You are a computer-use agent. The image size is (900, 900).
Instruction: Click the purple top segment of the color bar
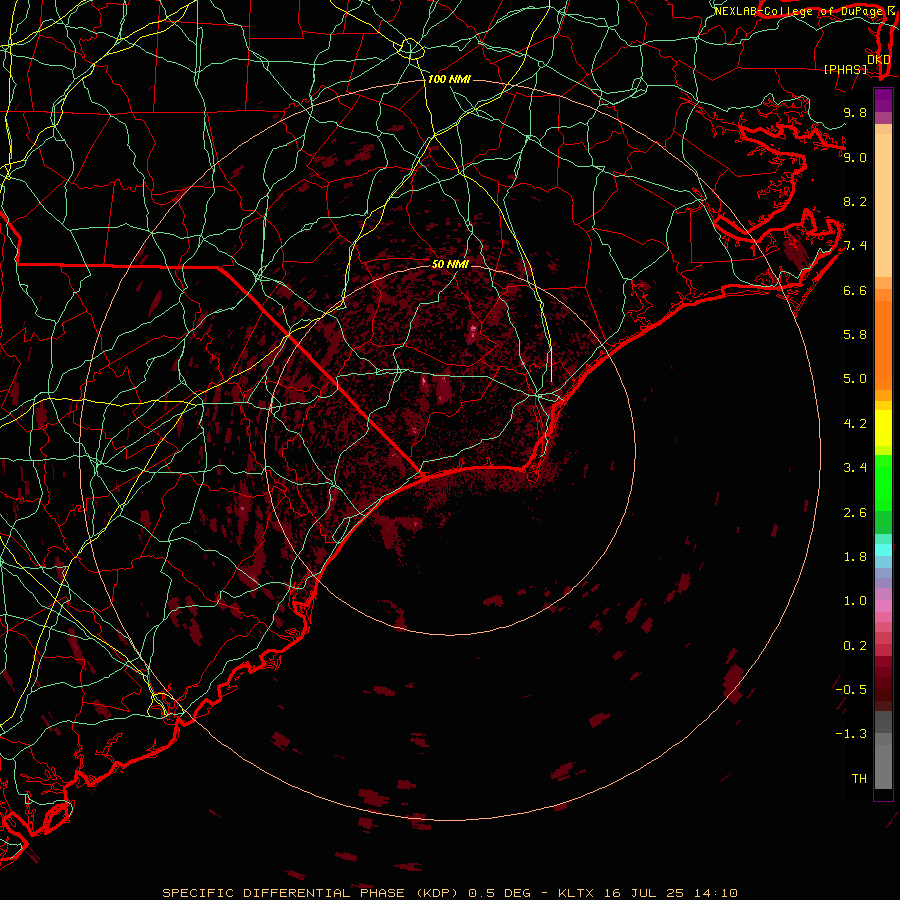(x=883, y=100)
